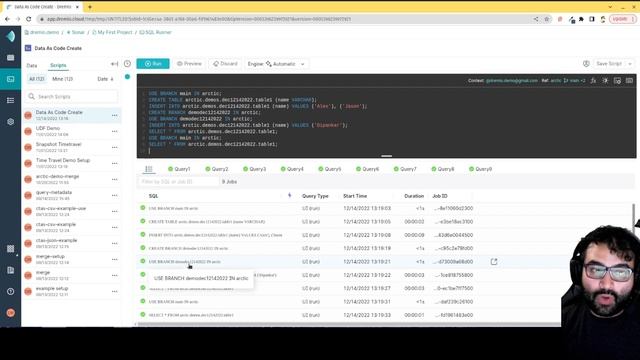Open the Jobs list sidebar icon
The width and height of the screenshot is (640, 360).
tap(11, 100)
